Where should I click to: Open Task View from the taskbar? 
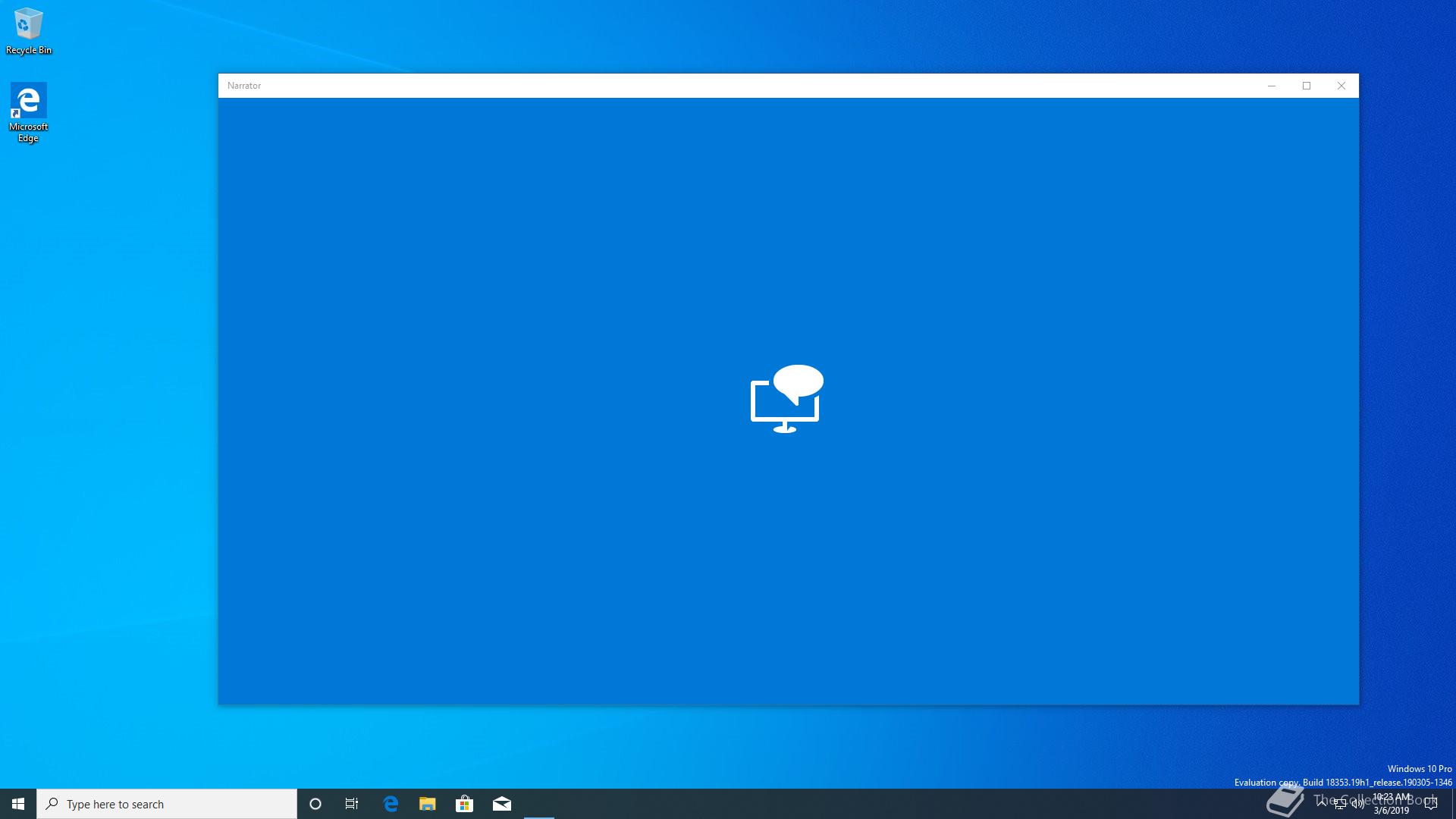[x=352, y=804]
